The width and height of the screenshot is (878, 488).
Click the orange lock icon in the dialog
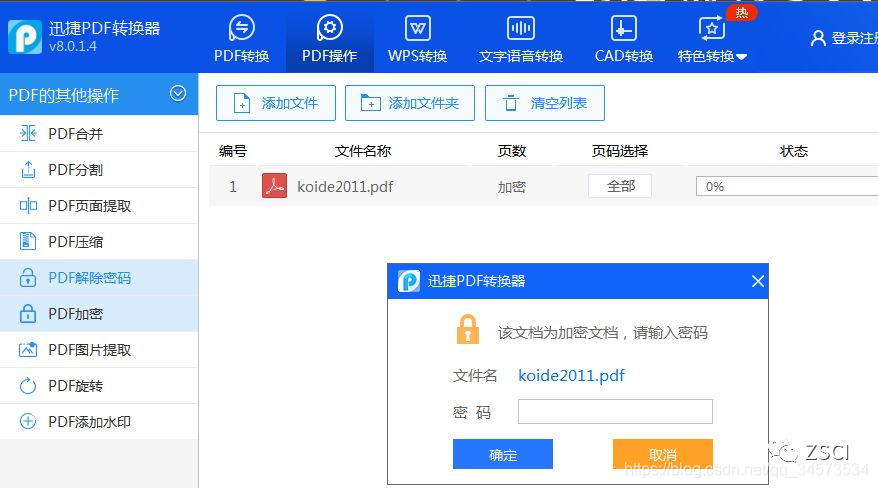pos(468,329)
